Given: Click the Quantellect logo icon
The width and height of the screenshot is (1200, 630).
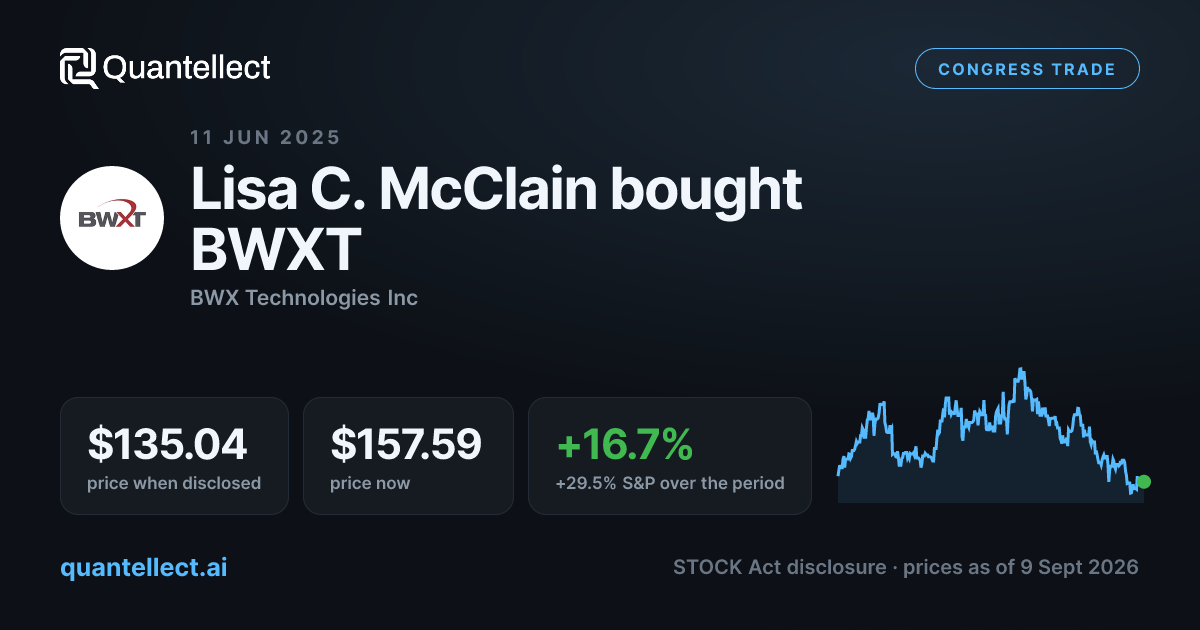Looking at the screenshot, I should point(79,68).
